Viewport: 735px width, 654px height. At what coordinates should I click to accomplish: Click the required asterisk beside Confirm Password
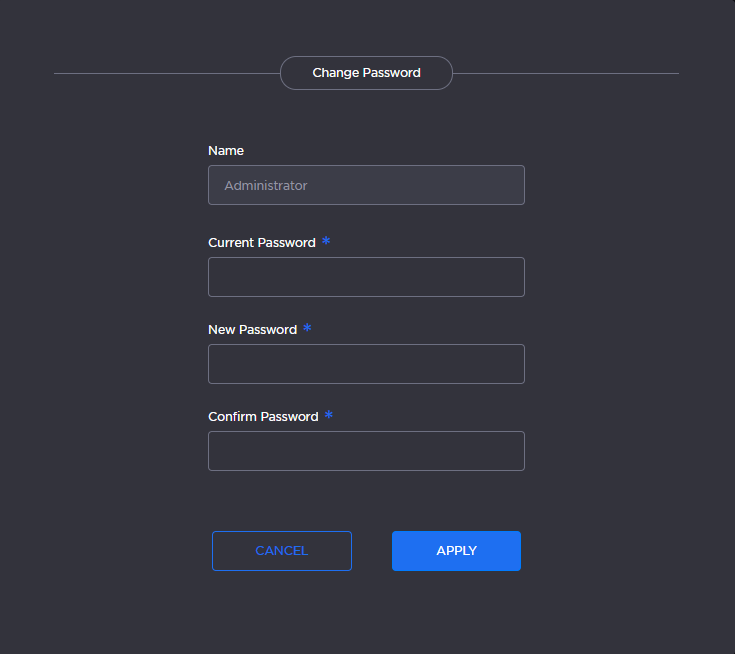pos(328,416)
